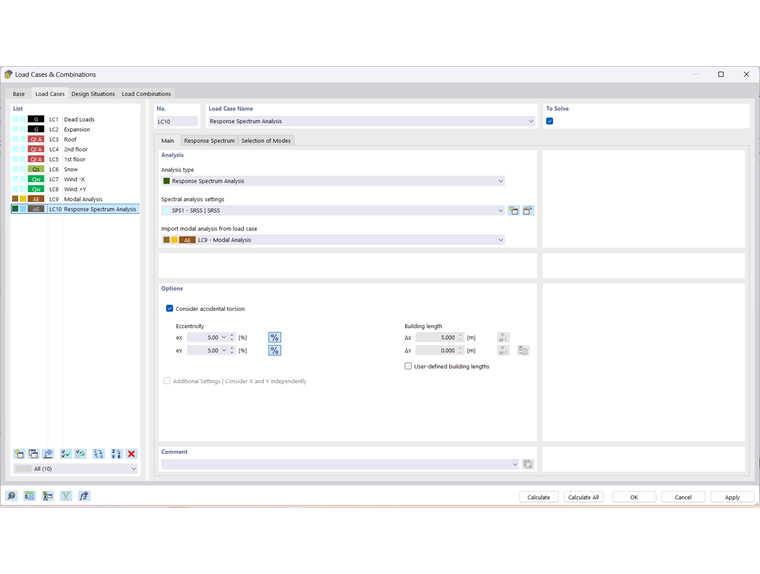Select LC7 Wind -X in the list
Viewport: 760px width, 574px height.
[x=75, y=179]
